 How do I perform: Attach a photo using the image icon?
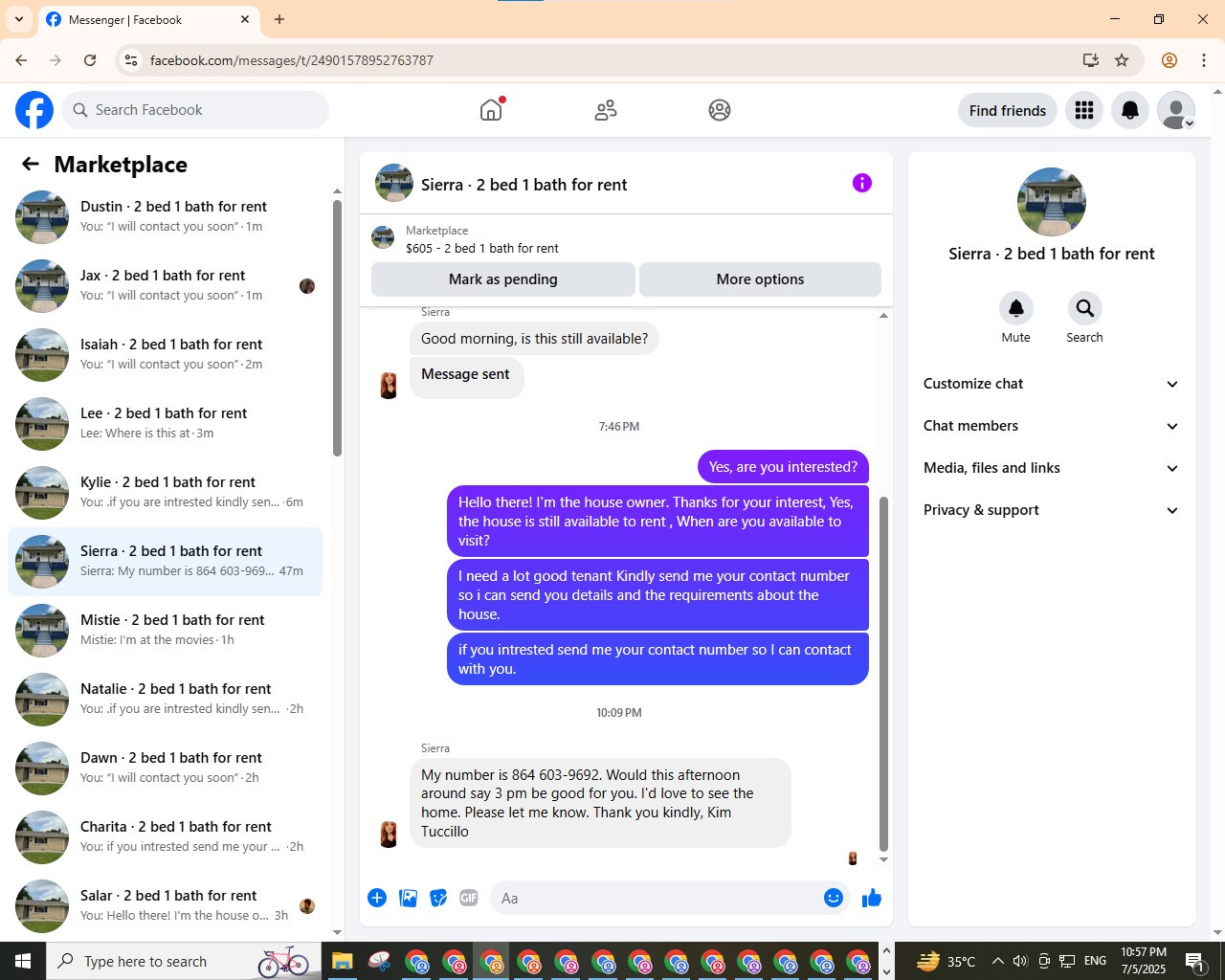408,898
